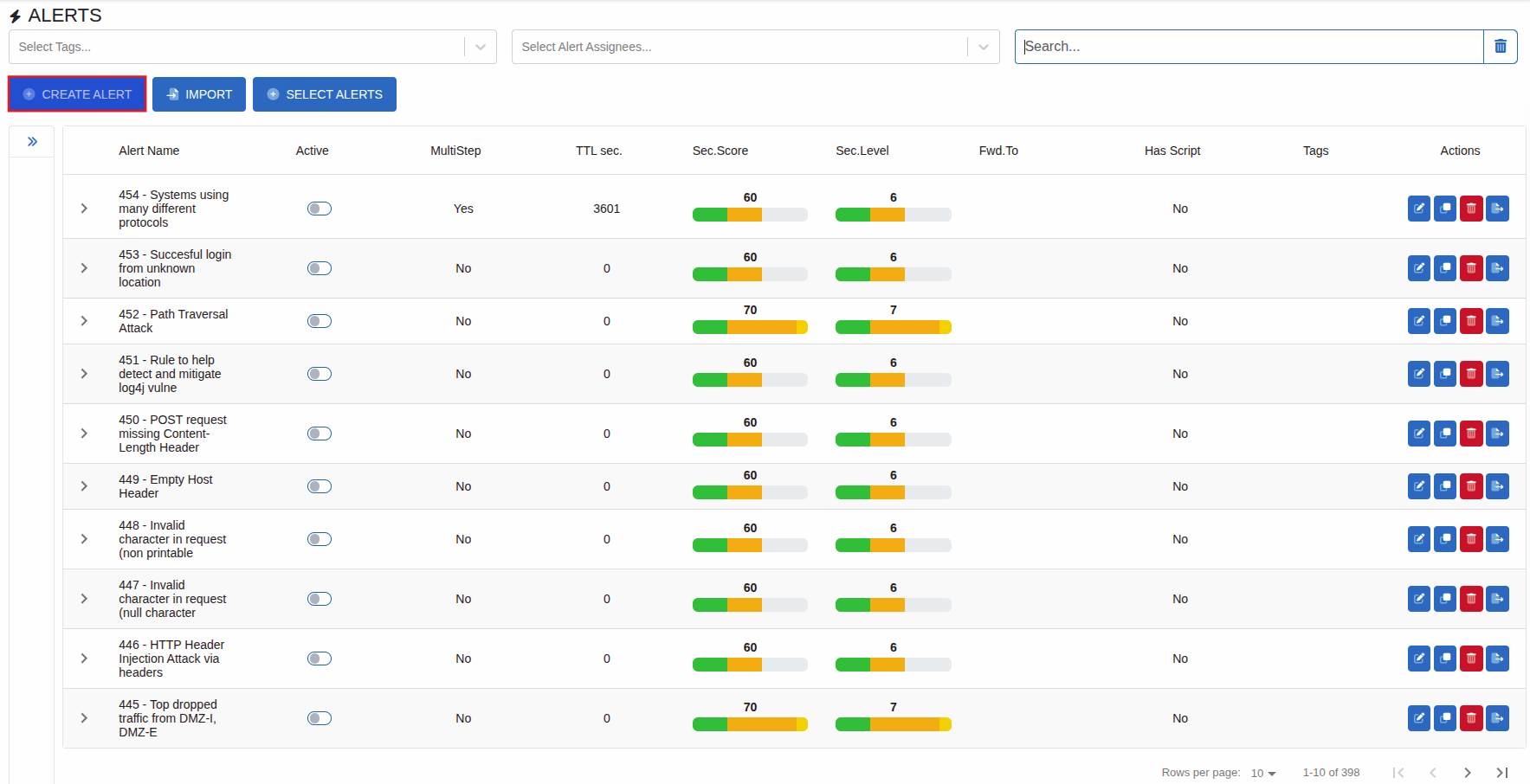Sort by the Sec.Score column header
1530x784 pixels.
[720, 151]
